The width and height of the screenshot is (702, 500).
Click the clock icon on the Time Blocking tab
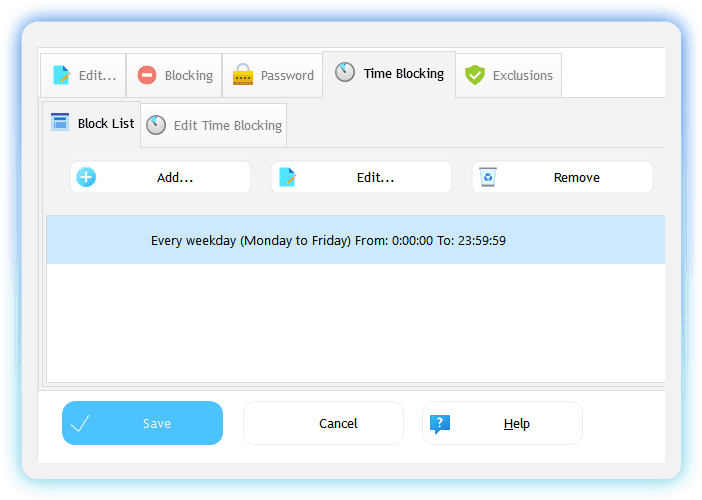coord(344,73)
